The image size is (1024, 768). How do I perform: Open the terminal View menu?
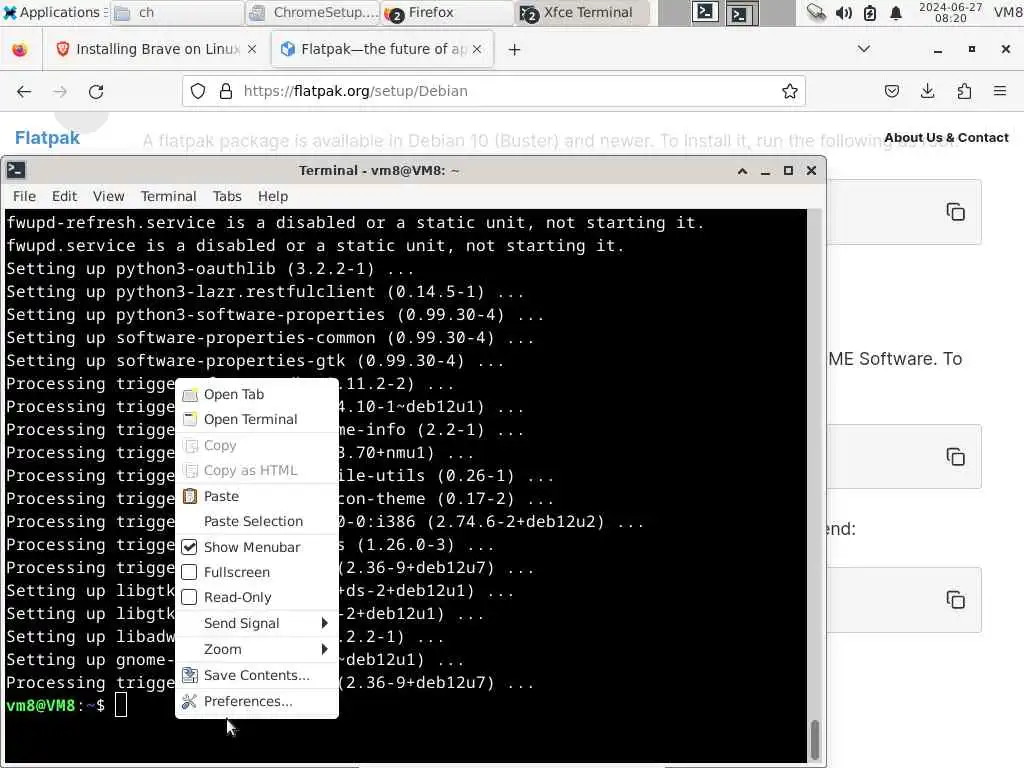(108, 196)
